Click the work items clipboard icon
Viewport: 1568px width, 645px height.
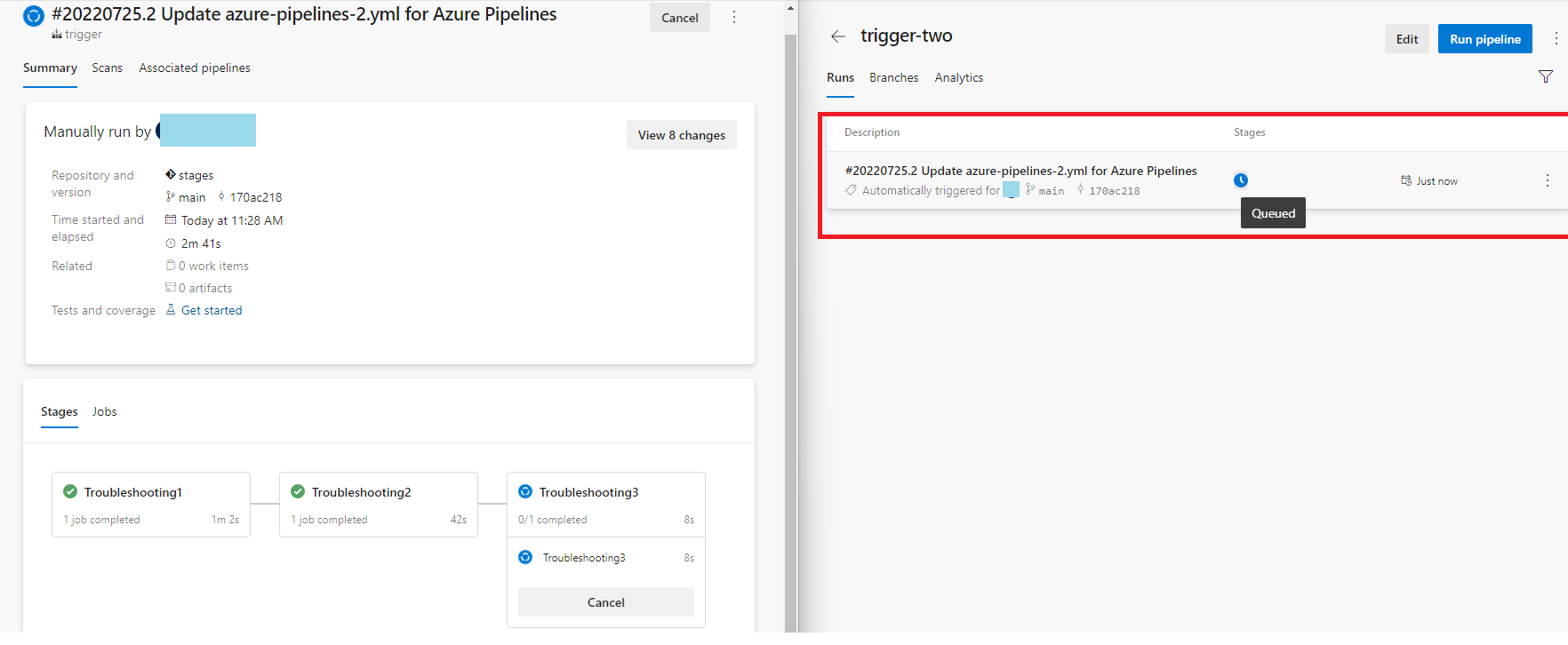click(x=171, y=266)
